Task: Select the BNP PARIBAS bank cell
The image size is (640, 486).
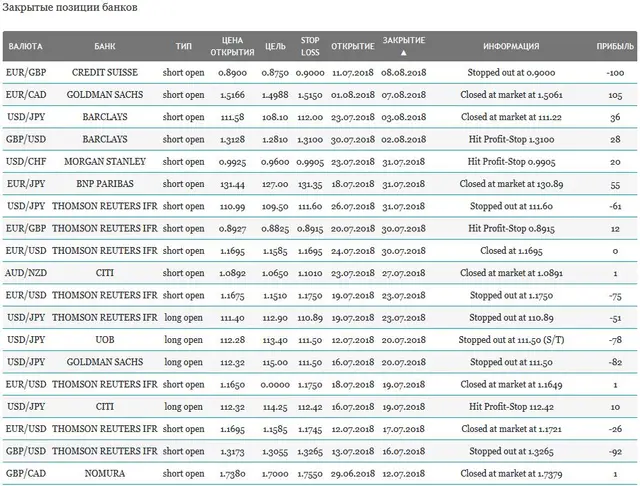Action: coord(105,184)
